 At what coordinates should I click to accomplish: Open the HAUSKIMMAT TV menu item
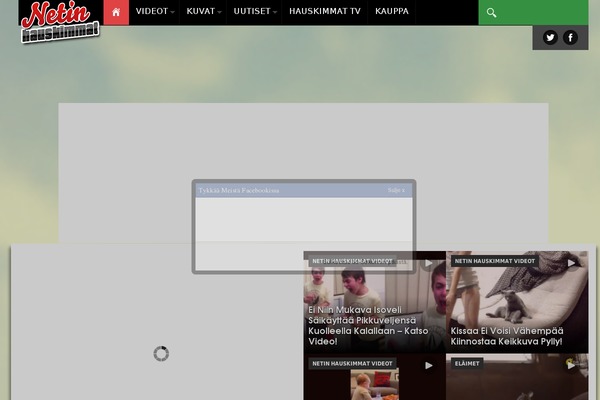pyautogui.click(x=325, y=11)
